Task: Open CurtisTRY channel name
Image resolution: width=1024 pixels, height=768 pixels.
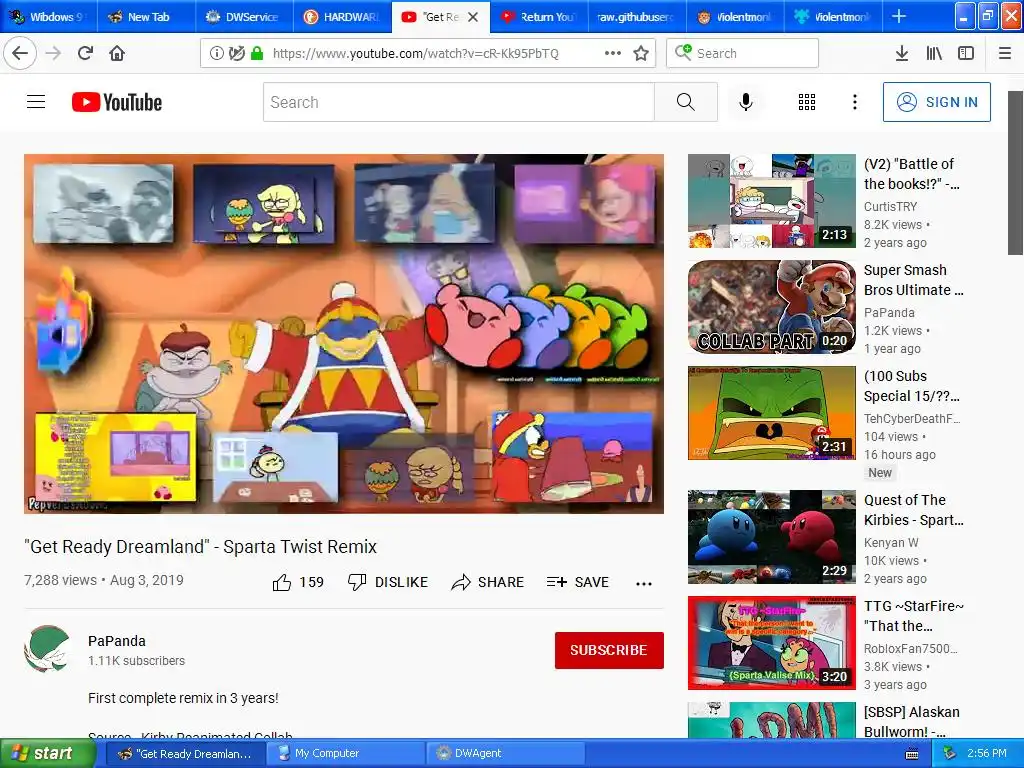Action: (890, 206)
